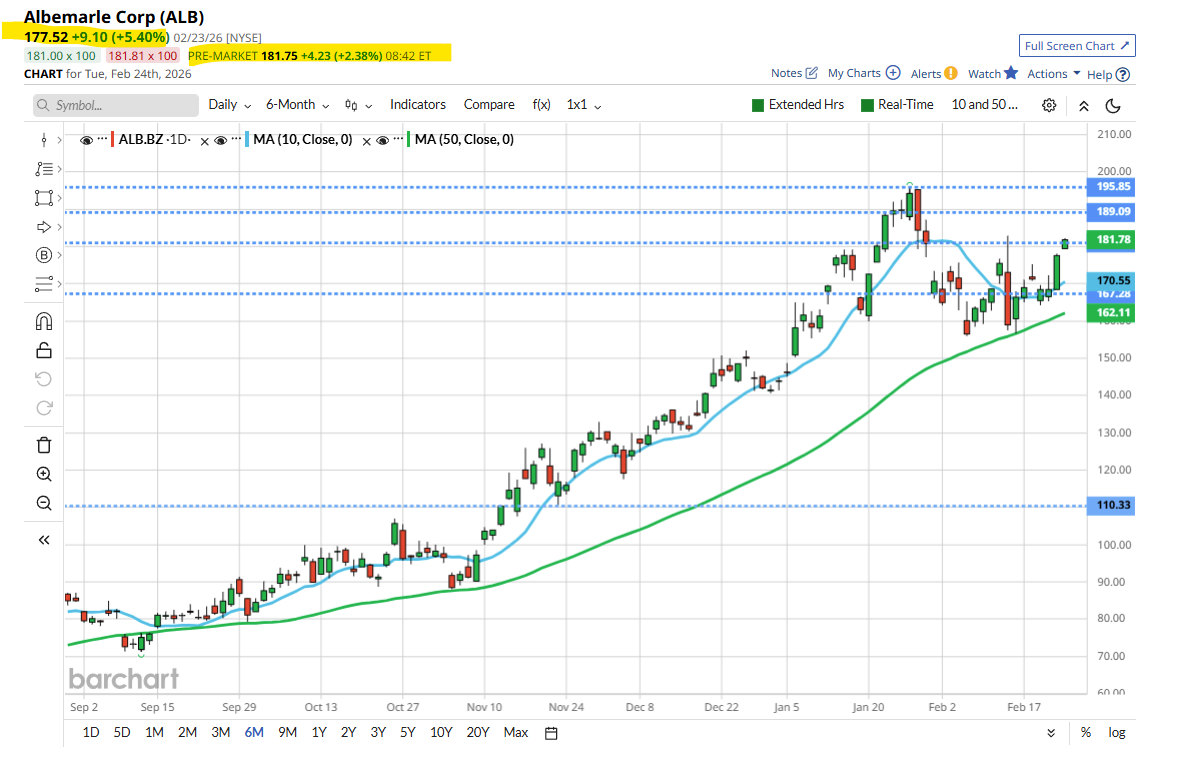Open the Alerts link
The image size is (1183, 770).
click(933, 73)
